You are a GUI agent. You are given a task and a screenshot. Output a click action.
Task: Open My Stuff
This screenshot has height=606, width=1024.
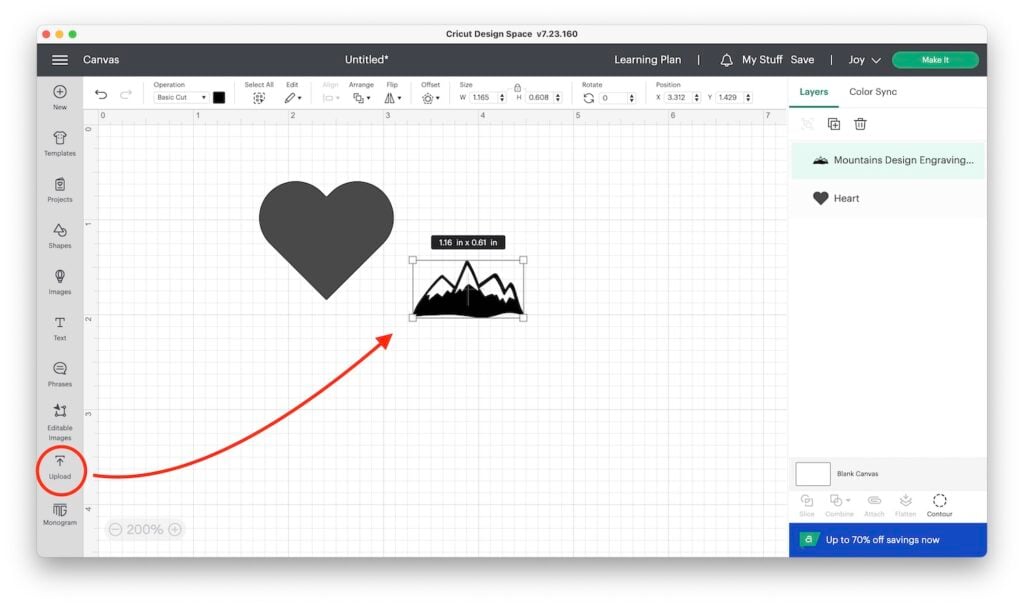point(761,59)
